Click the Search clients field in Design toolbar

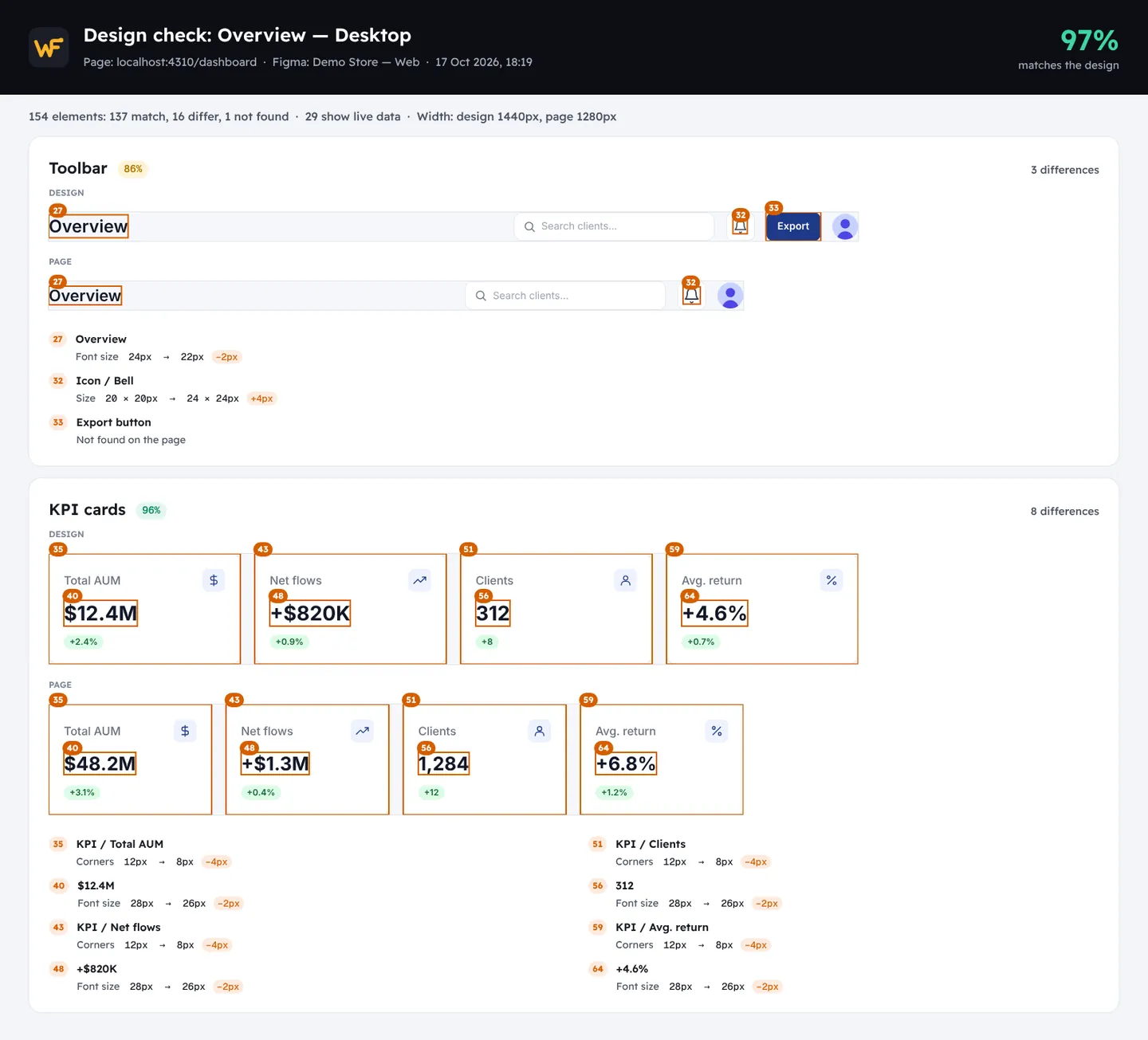click(614, 226)
